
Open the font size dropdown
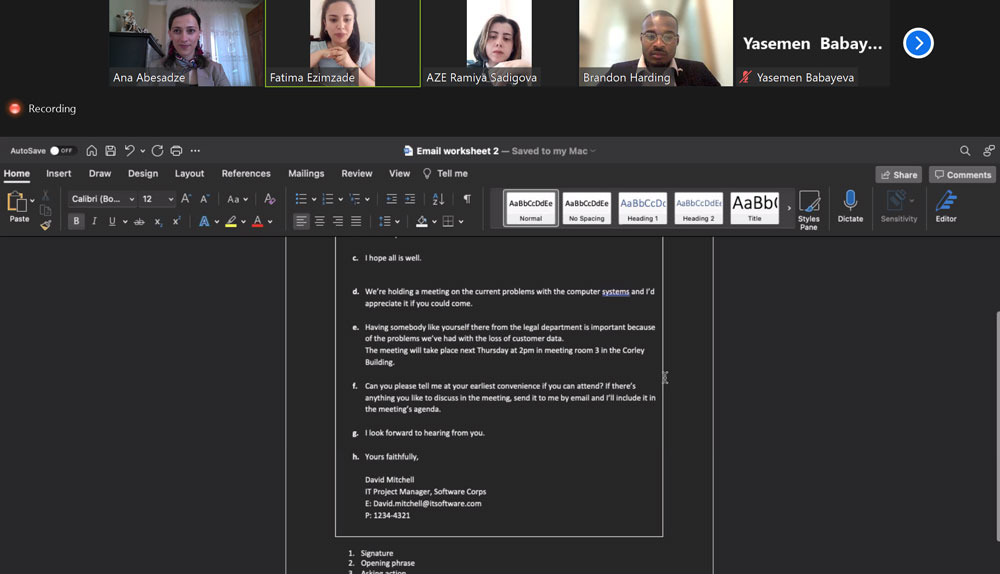click(171, 199)
